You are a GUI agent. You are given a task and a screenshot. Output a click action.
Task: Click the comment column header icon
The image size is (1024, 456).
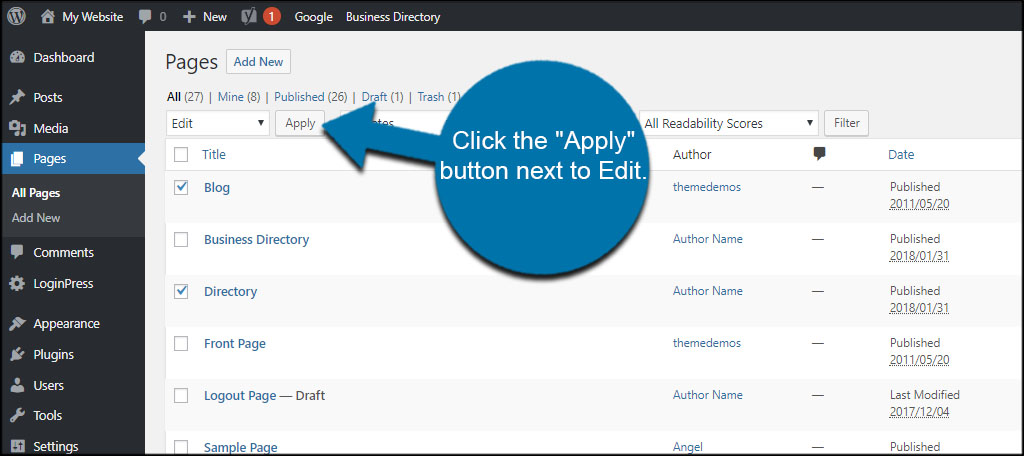(x=819, y=154)
